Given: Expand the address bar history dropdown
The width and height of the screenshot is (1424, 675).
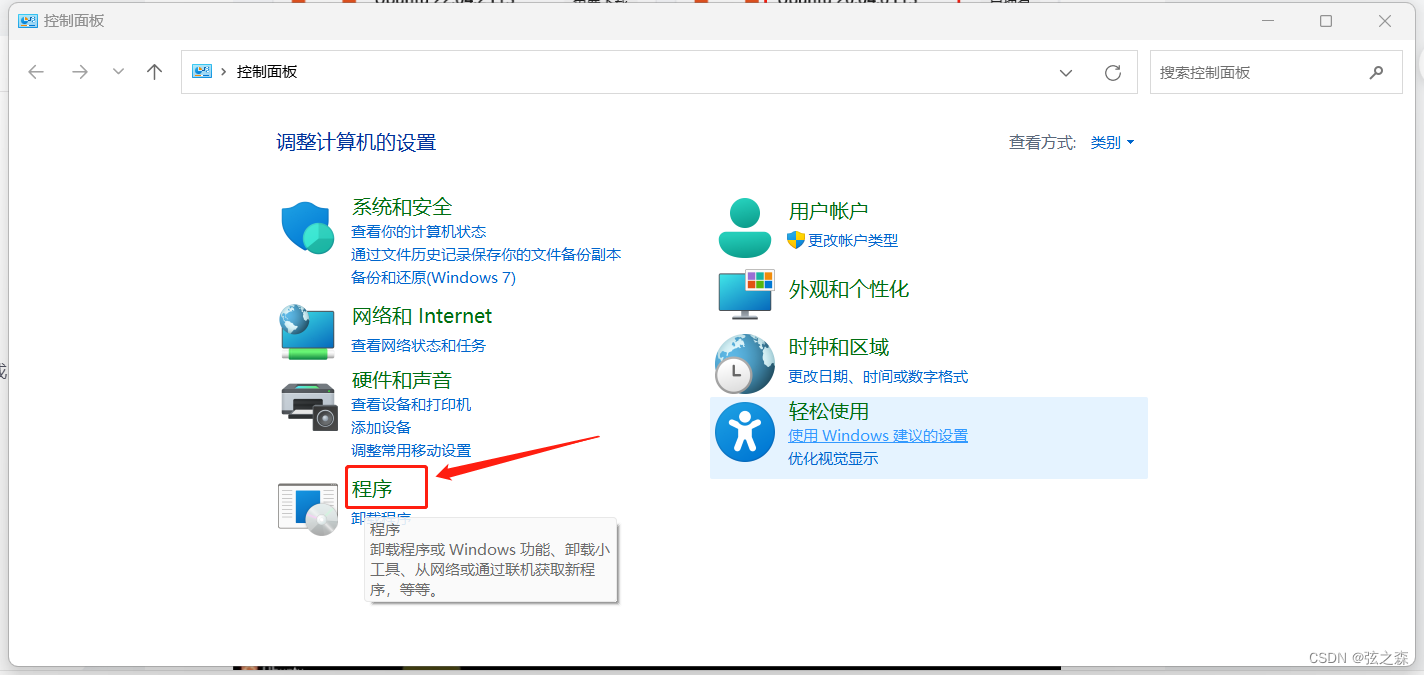Looking at the screenshot, I should tap(1066, 72).
